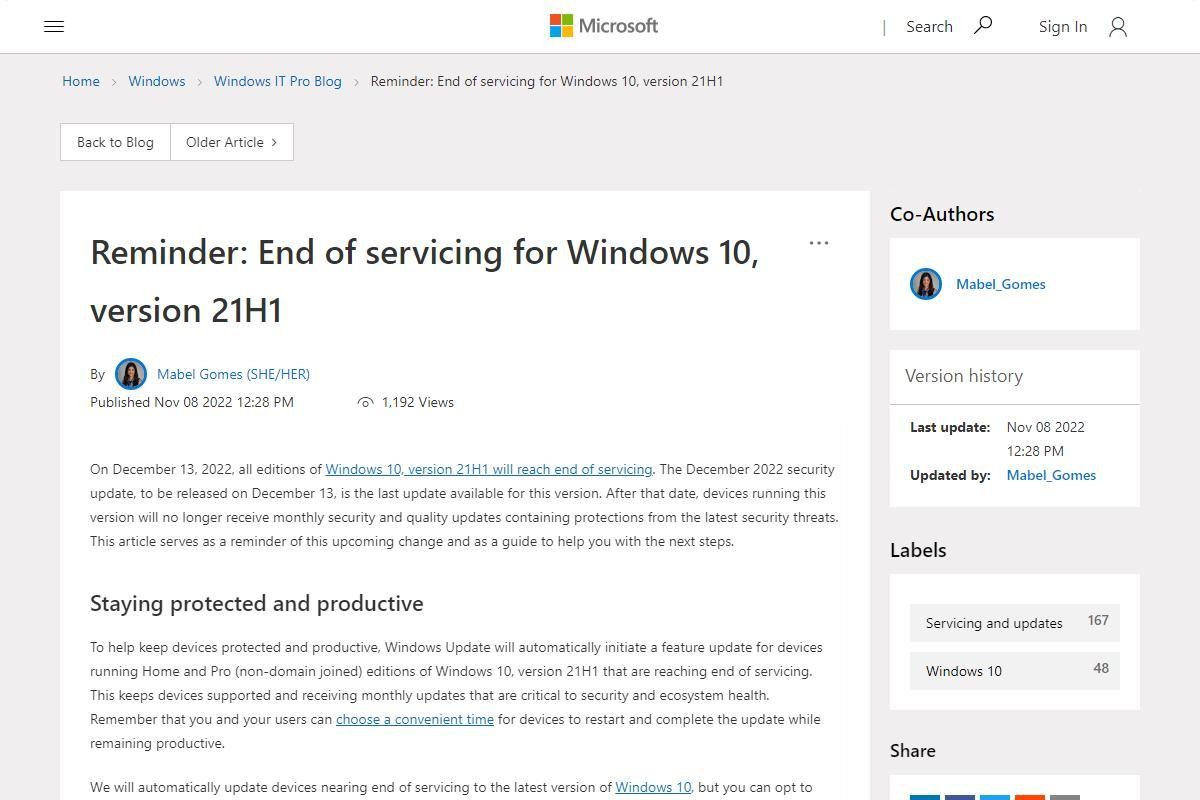Select the Windows 10 label
Viewport: 1200px width, 800px height.
(x=1015, y=671)
